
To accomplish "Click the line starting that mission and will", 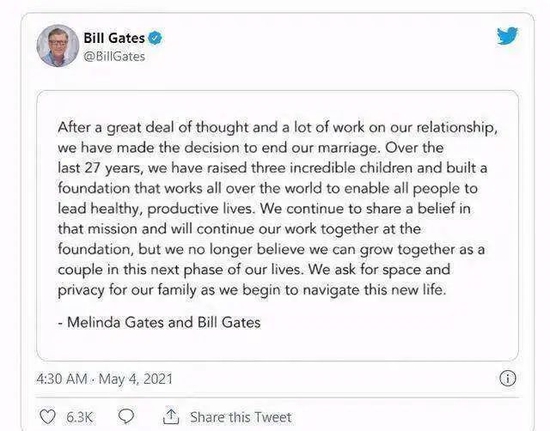I will (x=239, y=229).
